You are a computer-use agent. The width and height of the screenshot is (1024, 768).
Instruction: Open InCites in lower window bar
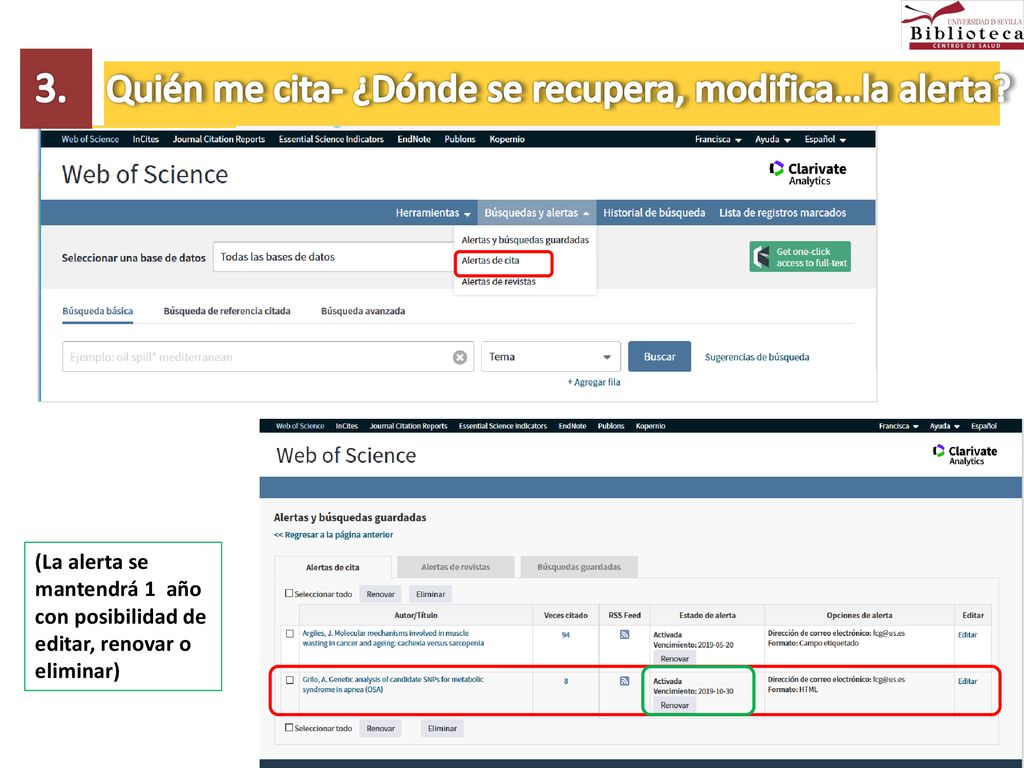(x=347, y=426)
